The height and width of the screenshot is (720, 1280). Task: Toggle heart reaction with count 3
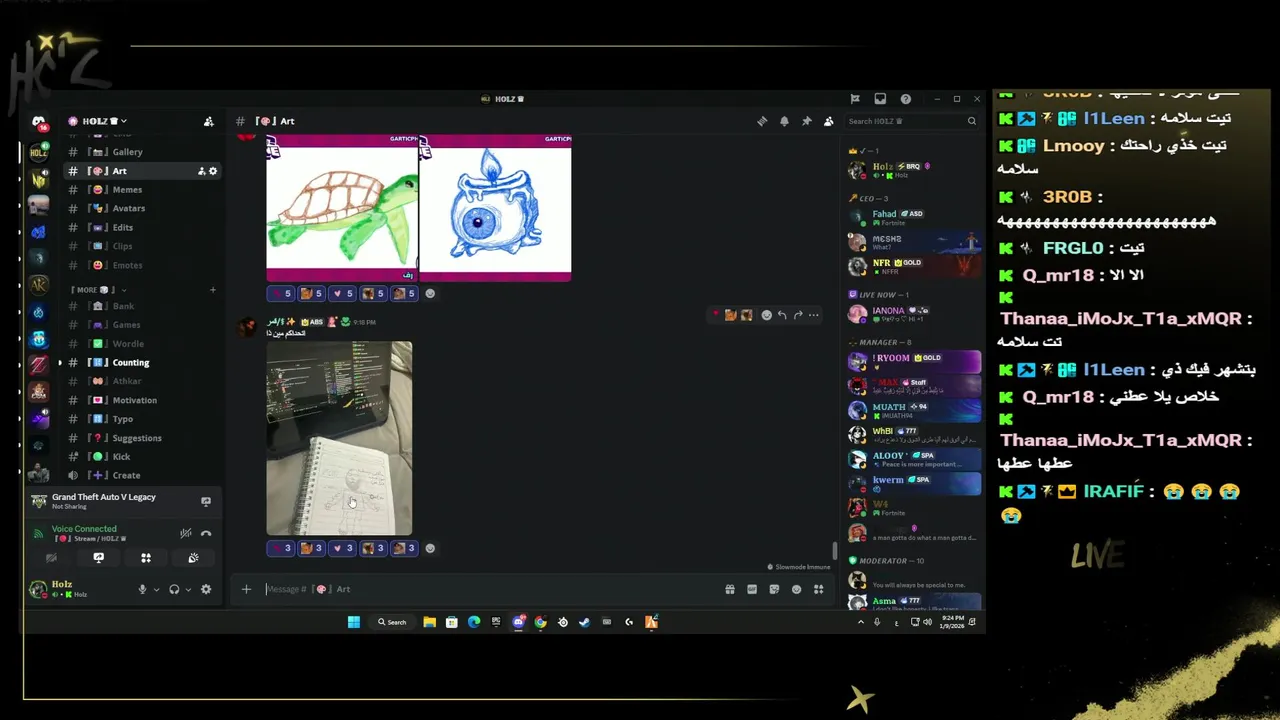click(343, 548)
